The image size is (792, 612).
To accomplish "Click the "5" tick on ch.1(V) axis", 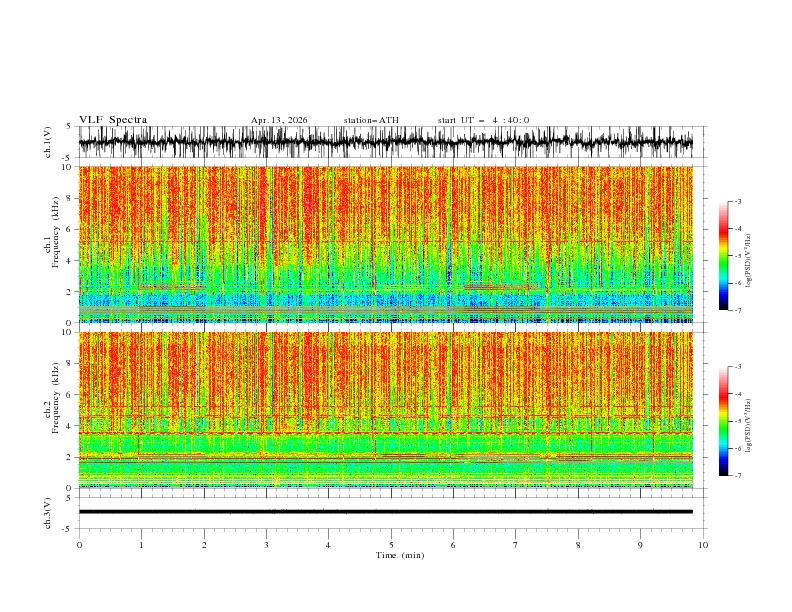I will pos(68,127).
